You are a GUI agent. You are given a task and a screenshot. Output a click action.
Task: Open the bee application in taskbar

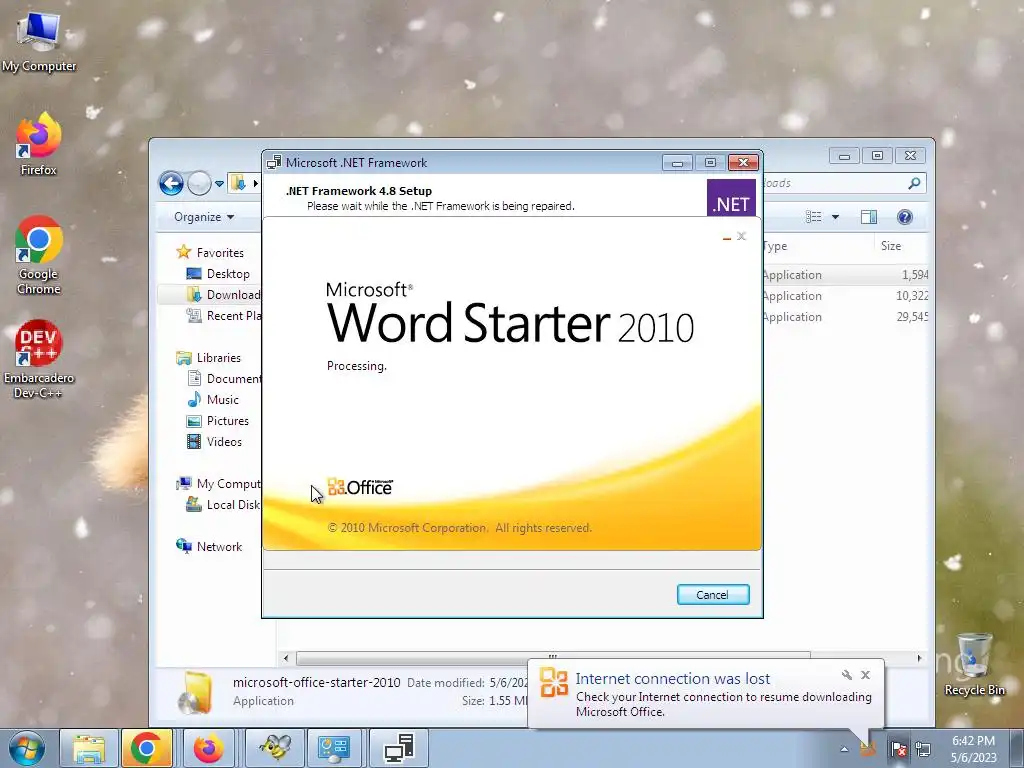coord(275,748)
